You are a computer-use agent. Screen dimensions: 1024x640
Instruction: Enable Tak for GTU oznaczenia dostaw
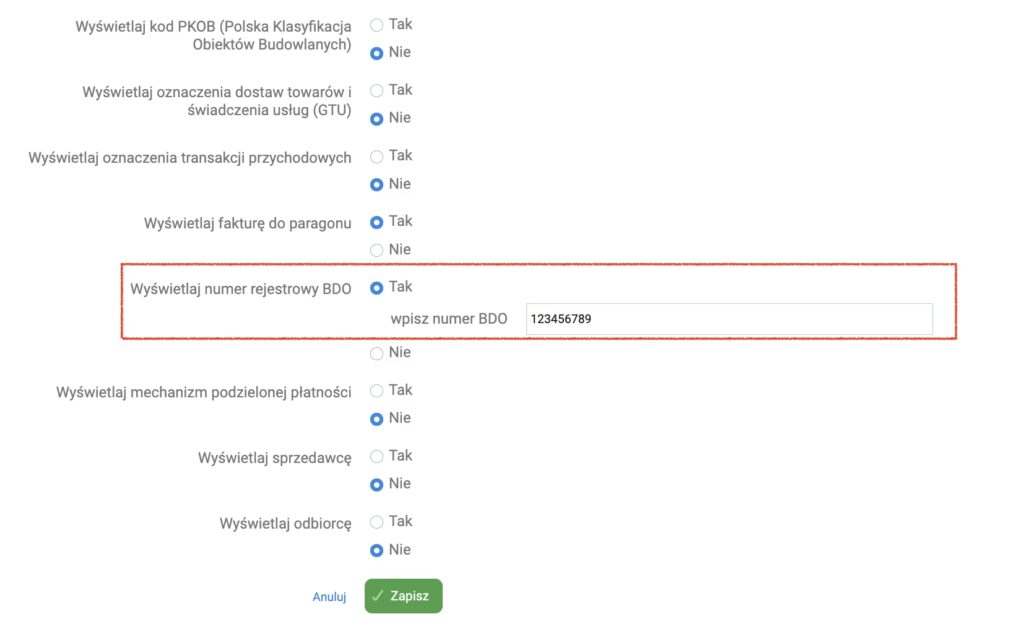coord(377,90)
